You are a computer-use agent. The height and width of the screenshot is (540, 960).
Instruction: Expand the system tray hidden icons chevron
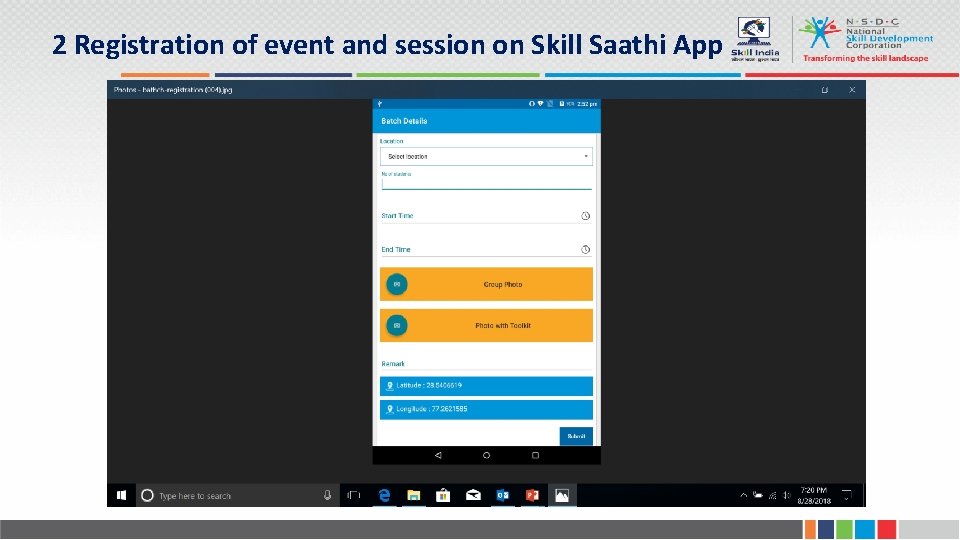[x=743, y=495]
